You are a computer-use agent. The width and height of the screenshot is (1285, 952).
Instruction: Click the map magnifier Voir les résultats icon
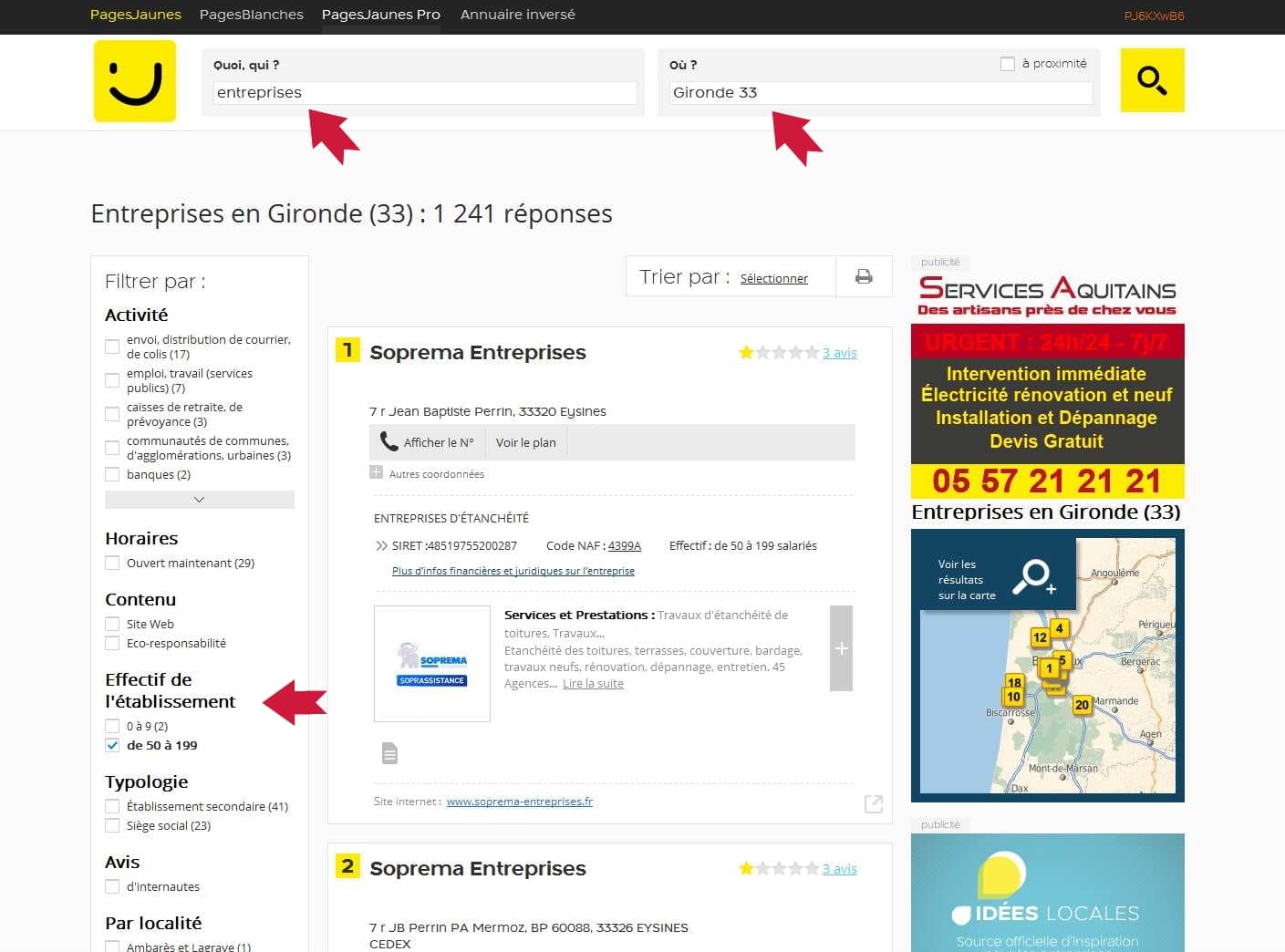click(x=1035, y=577)
